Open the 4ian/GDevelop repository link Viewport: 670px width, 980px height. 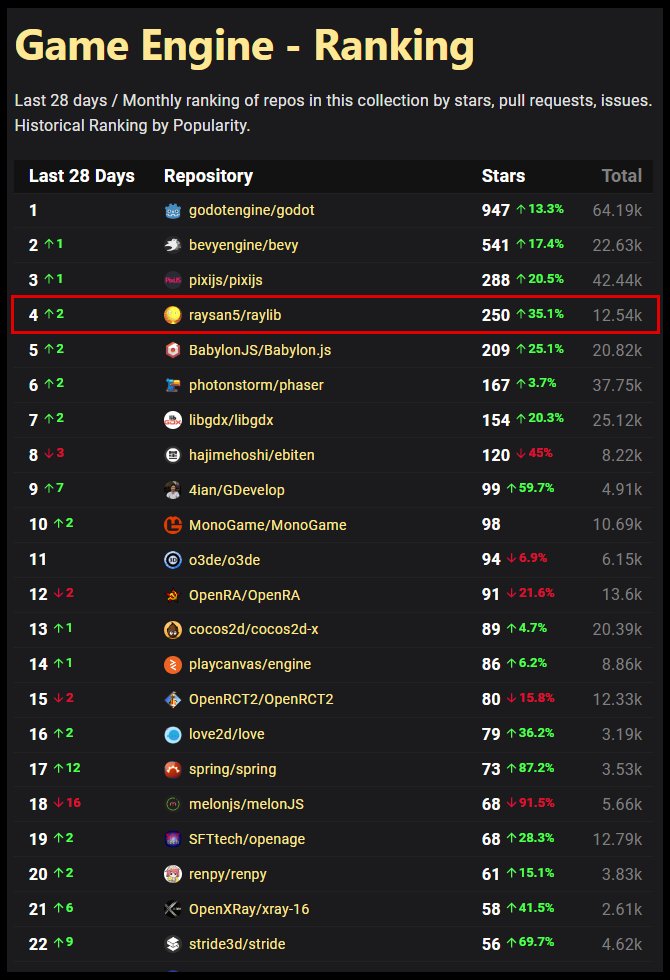[237, 490]
